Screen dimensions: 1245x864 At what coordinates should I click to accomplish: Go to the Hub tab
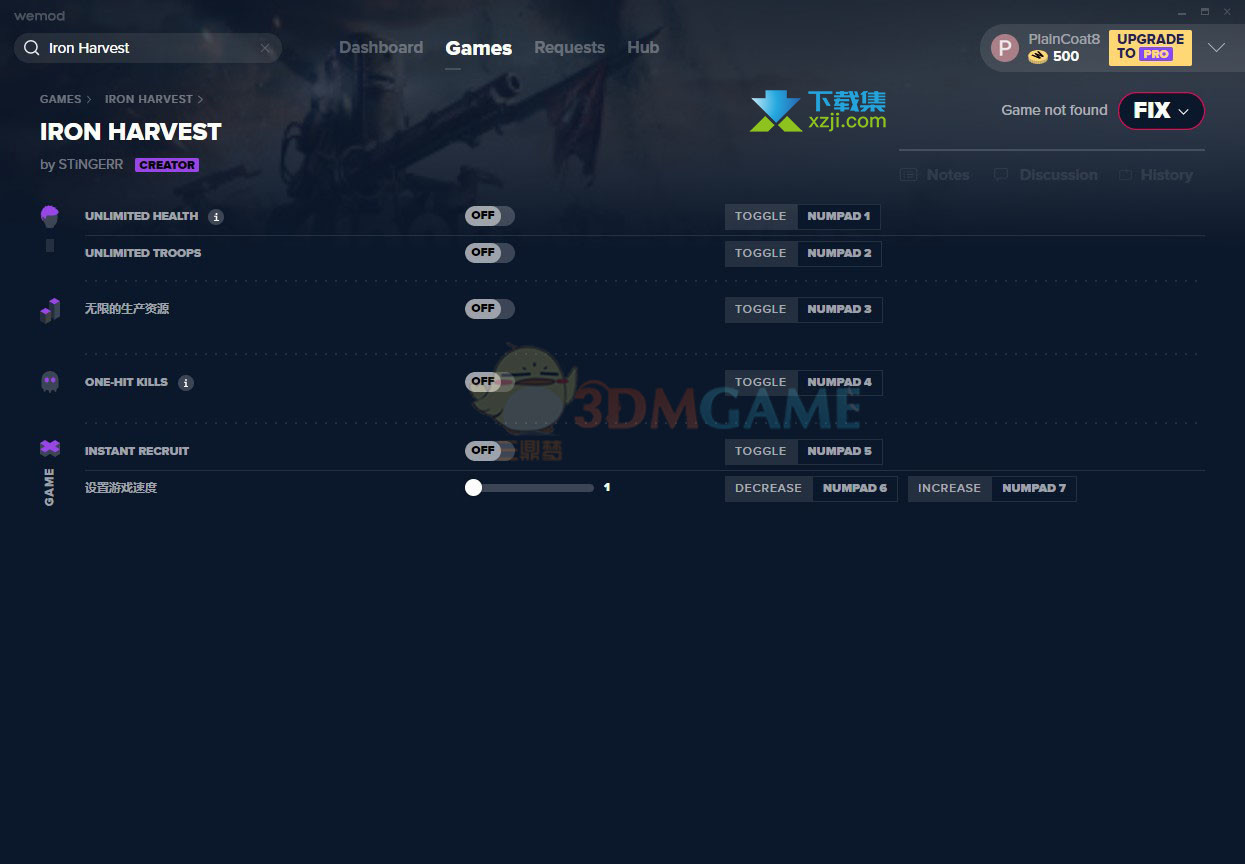pos(643,48)
